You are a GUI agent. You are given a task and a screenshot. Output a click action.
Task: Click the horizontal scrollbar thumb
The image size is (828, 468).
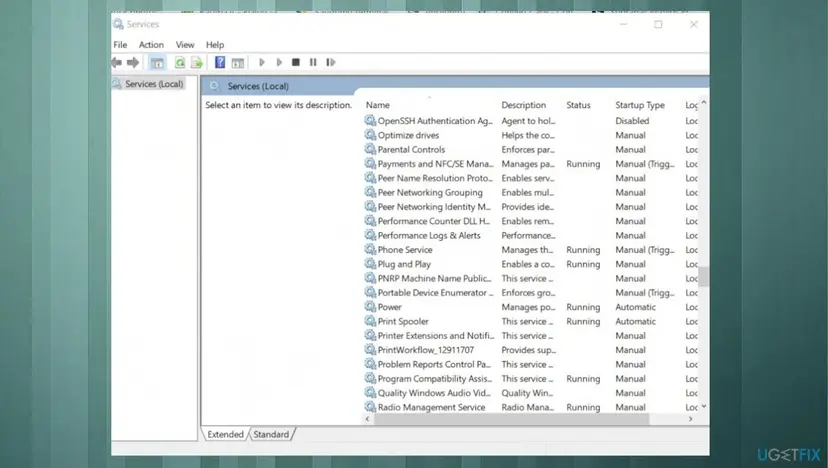coord(511,419)
